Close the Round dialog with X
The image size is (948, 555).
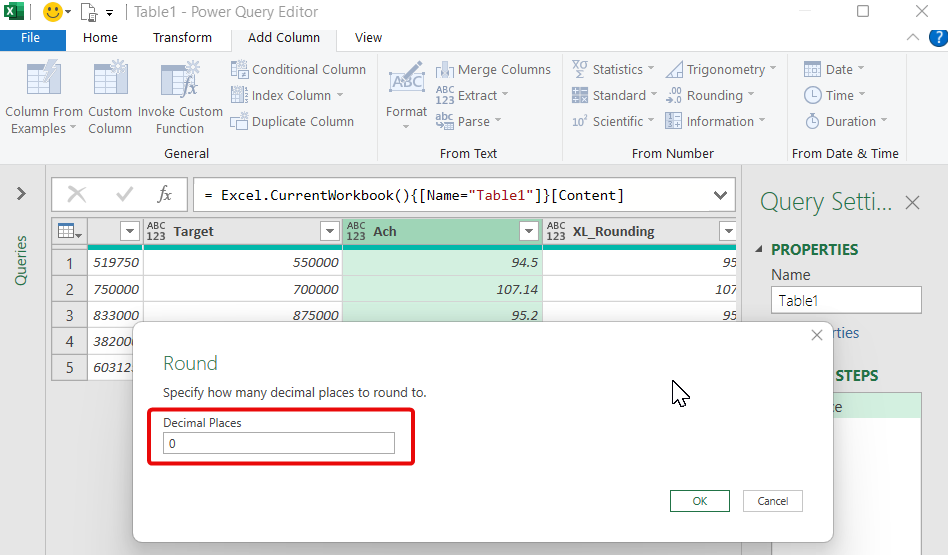pos(817,336)
